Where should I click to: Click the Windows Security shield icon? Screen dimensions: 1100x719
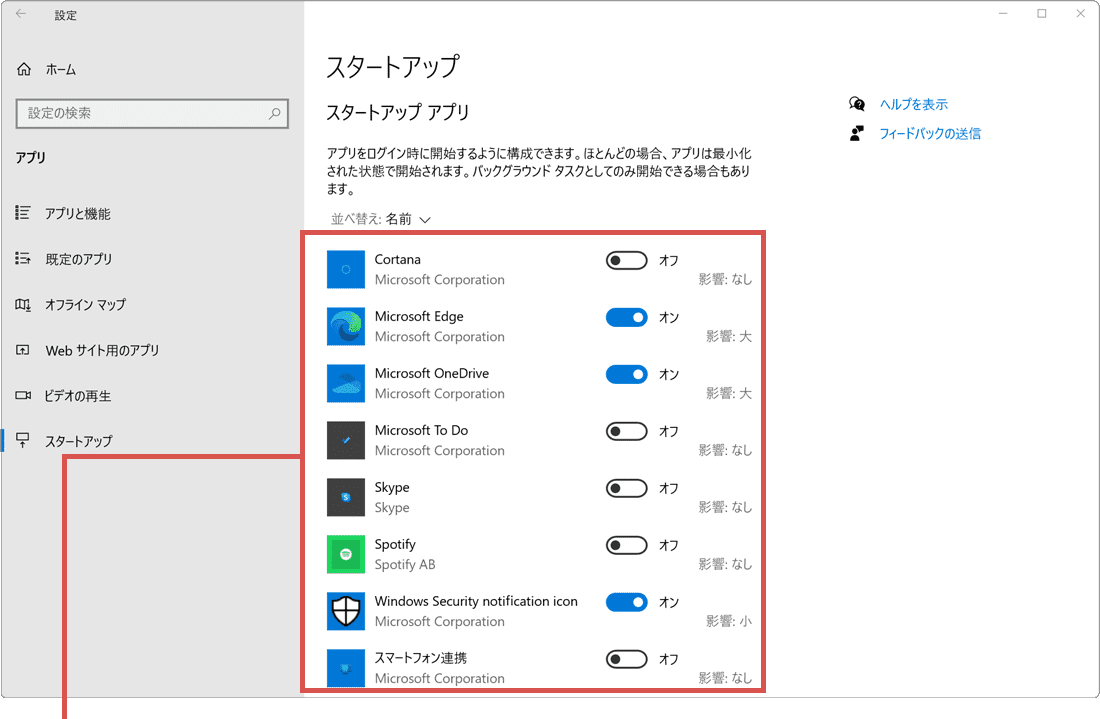click(x=345, y=611)
